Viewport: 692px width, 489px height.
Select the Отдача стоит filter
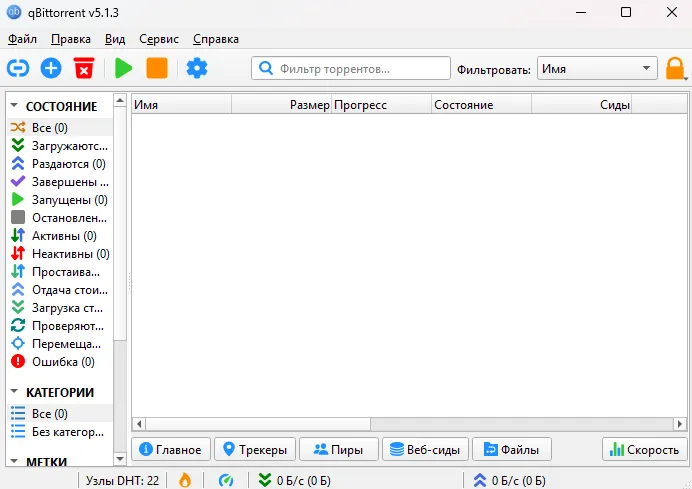[60, 290]
